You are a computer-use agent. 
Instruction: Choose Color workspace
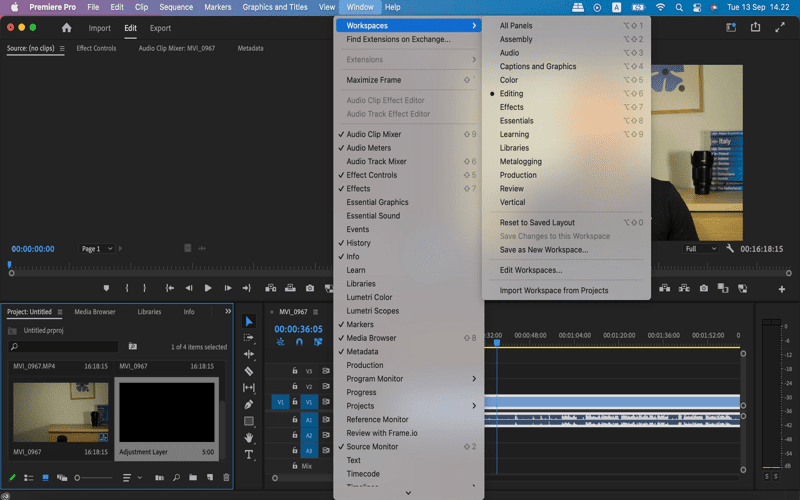point(566,80)
